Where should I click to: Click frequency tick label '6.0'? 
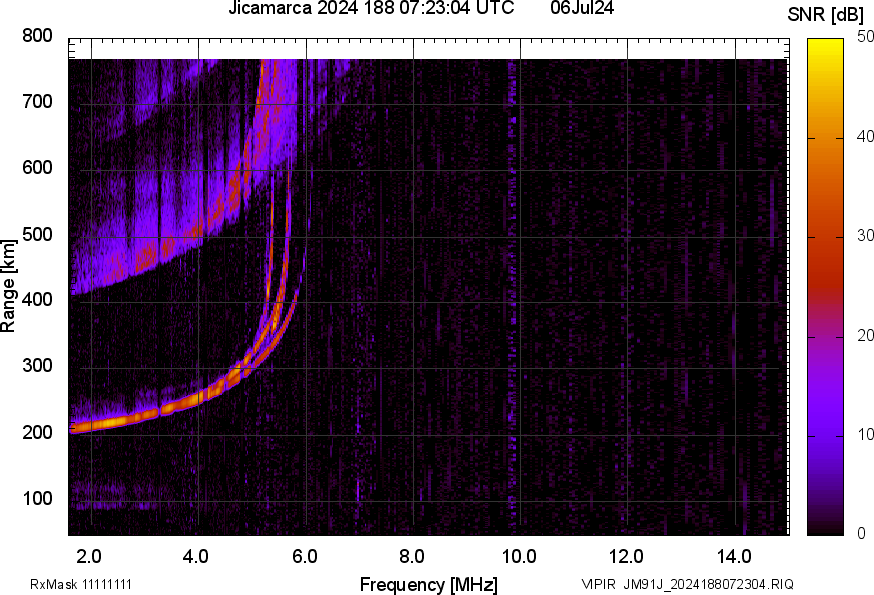click(304, 557)
